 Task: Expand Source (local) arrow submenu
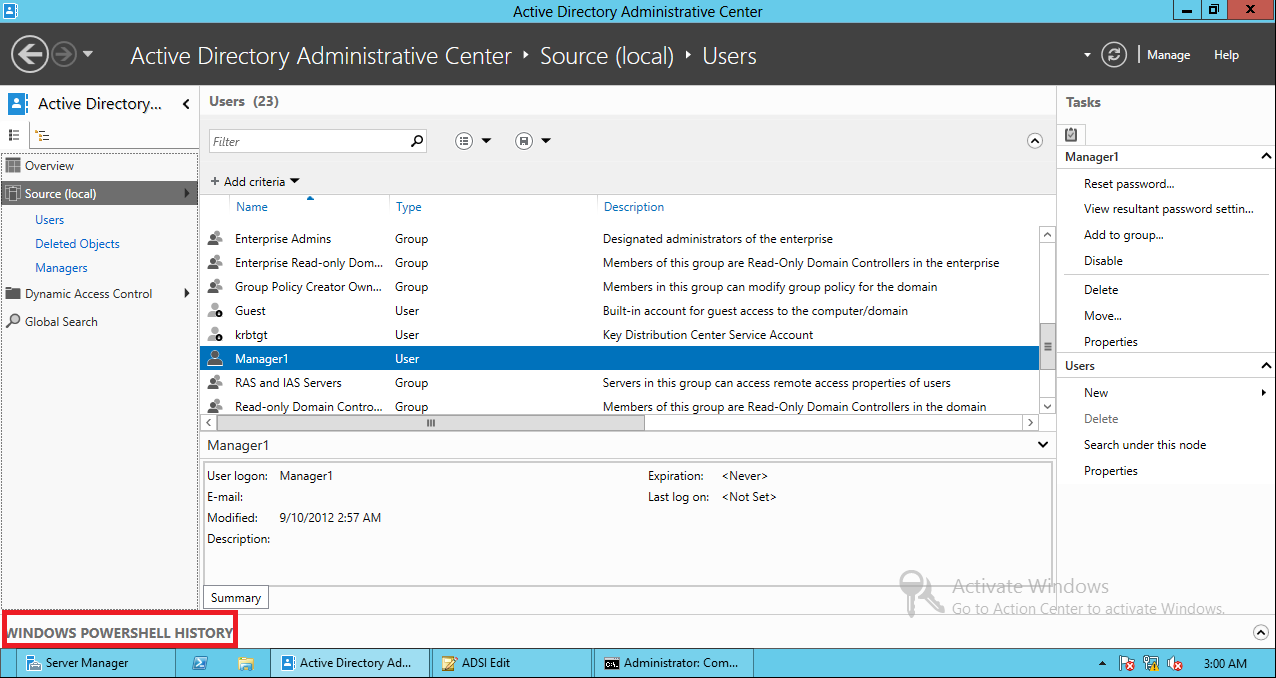187,194
